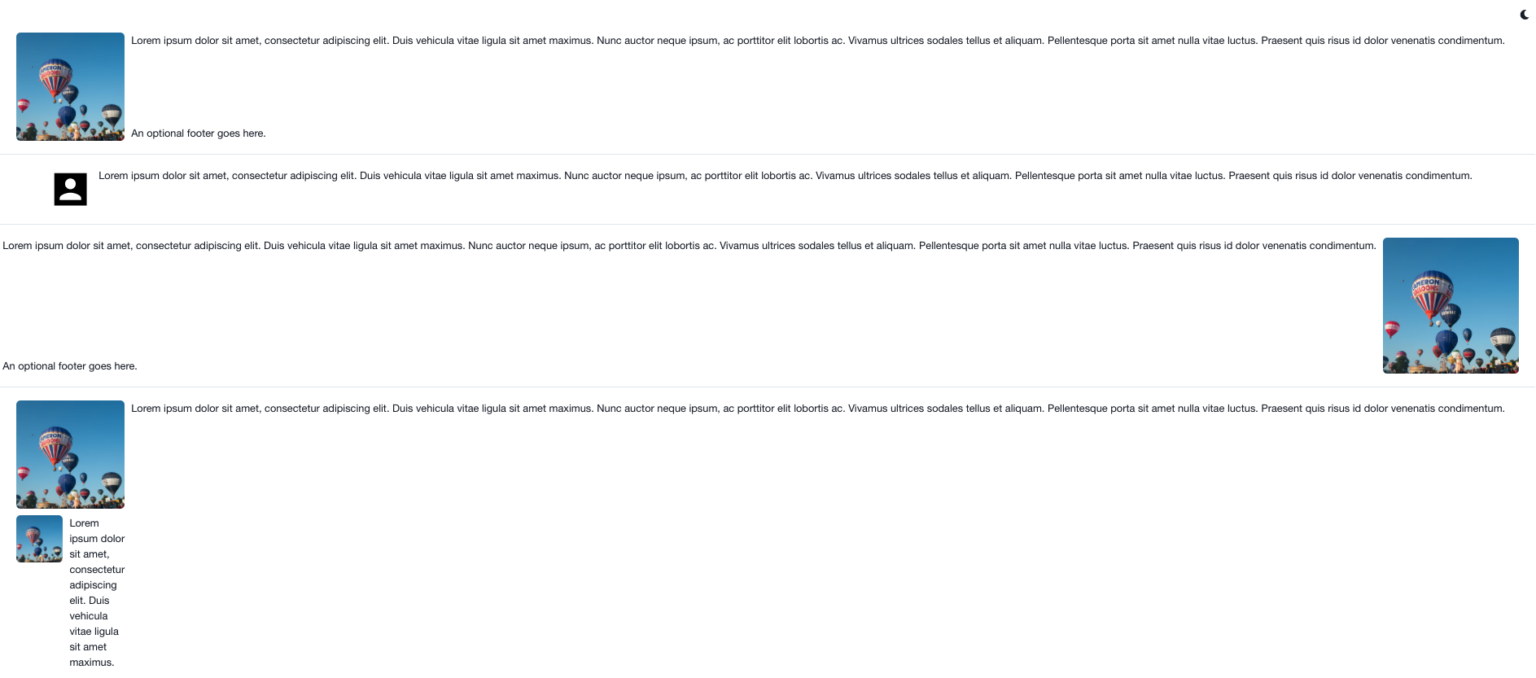Click the divider line under the right-aligned balloon
1536x678 pixels.
(768, 387)
